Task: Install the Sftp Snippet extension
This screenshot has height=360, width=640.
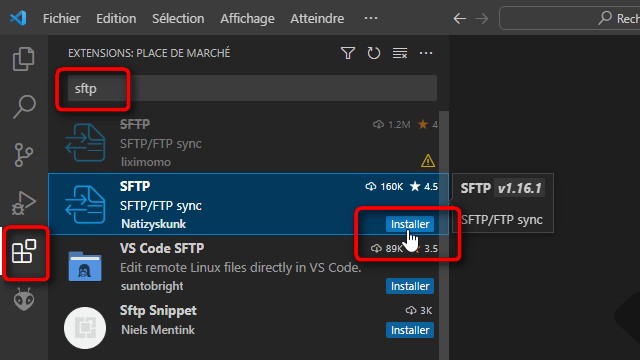Action: click(x=410, y=330)
